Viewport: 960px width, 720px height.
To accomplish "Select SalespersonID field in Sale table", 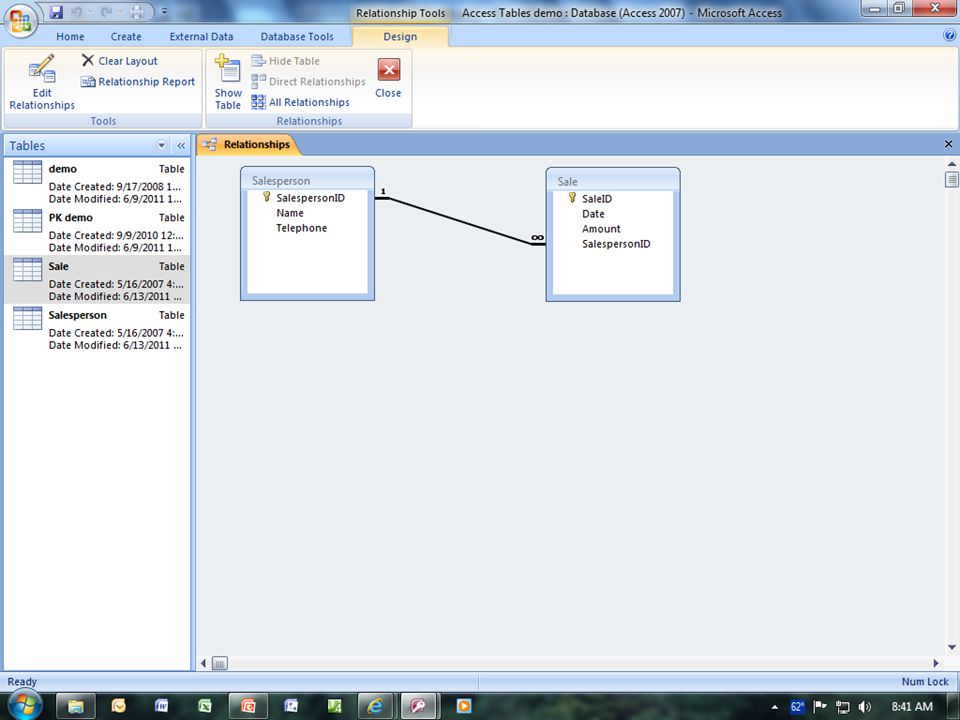I will (x=616, y=244).
